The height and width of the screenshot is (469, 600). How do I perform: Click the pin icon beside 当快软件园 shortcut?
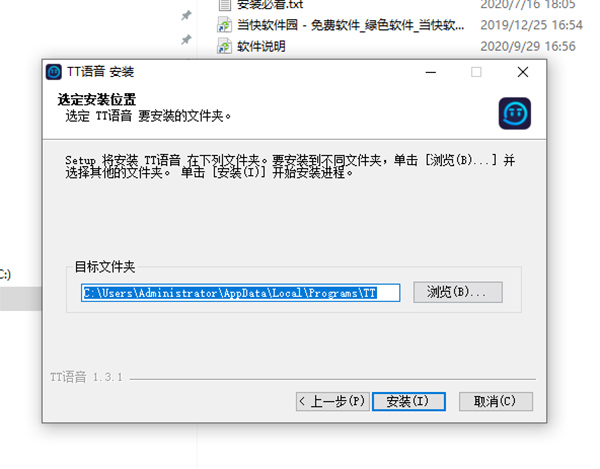tap(186, 16)
